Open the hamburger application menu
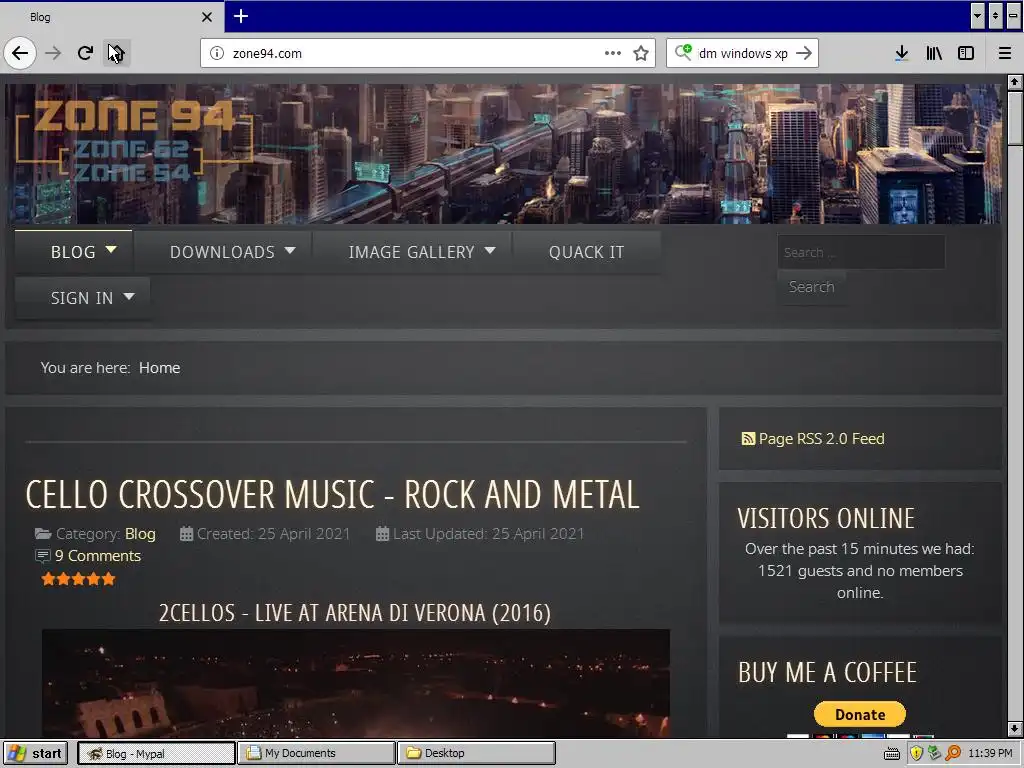Image resolution: width=1024 pixels, height=768 pixels. point(1005,53)
